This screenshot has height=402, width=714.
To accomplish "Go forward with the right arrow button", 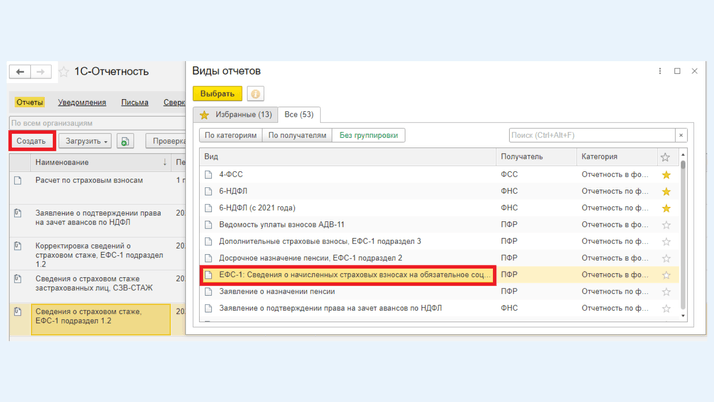I will click(x=41, y=72).
